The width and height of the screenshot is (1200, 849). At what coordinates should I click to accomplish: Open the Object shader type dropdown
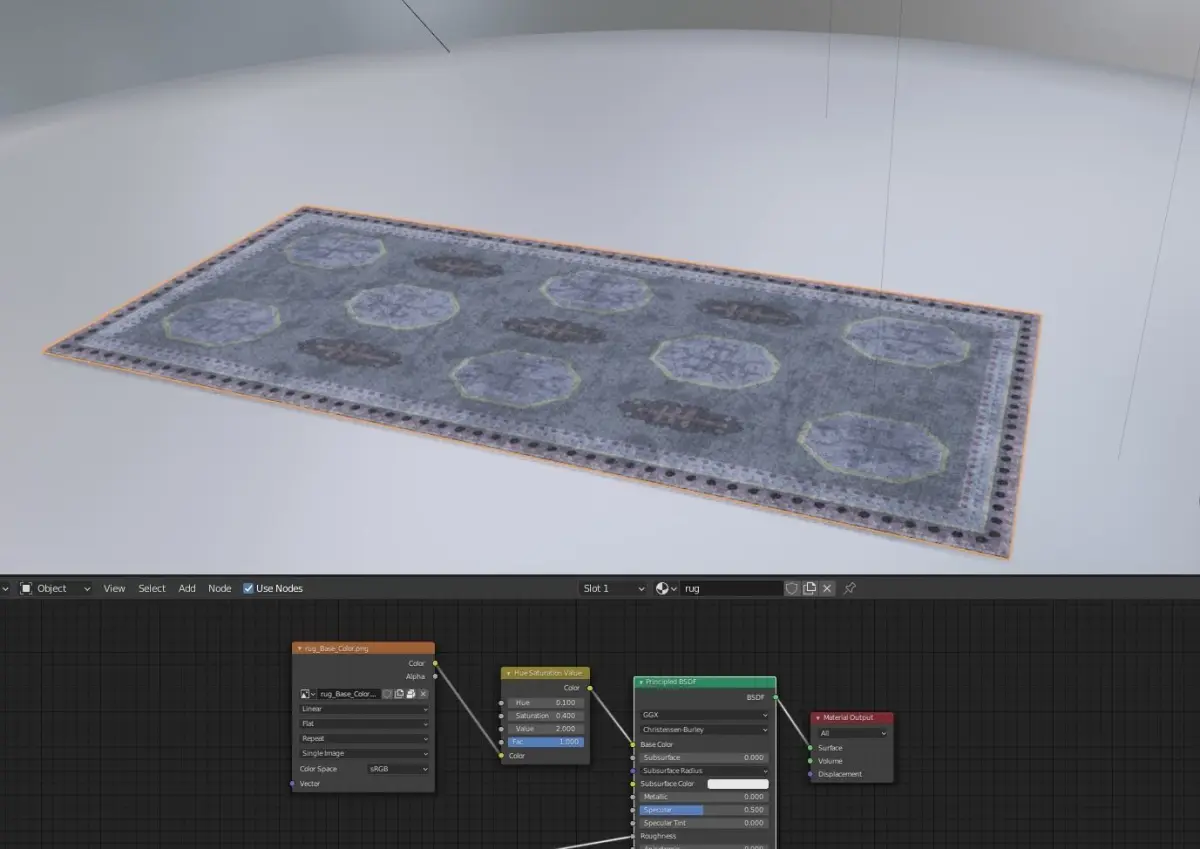point(56,588)
